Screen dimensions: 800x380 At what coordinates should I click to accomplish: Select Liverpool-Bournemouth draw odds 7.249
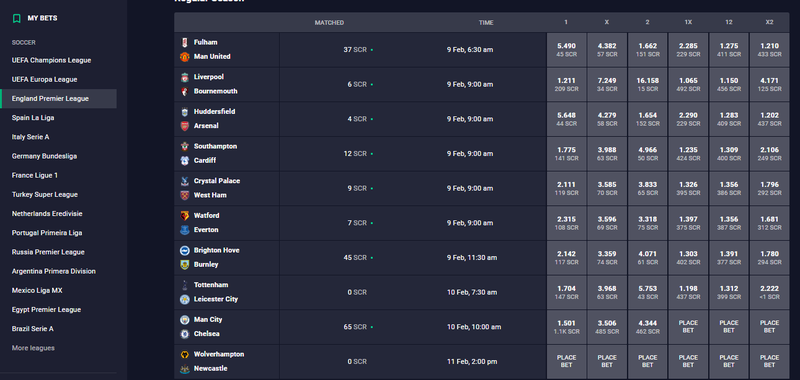click(x=607, y=84)
